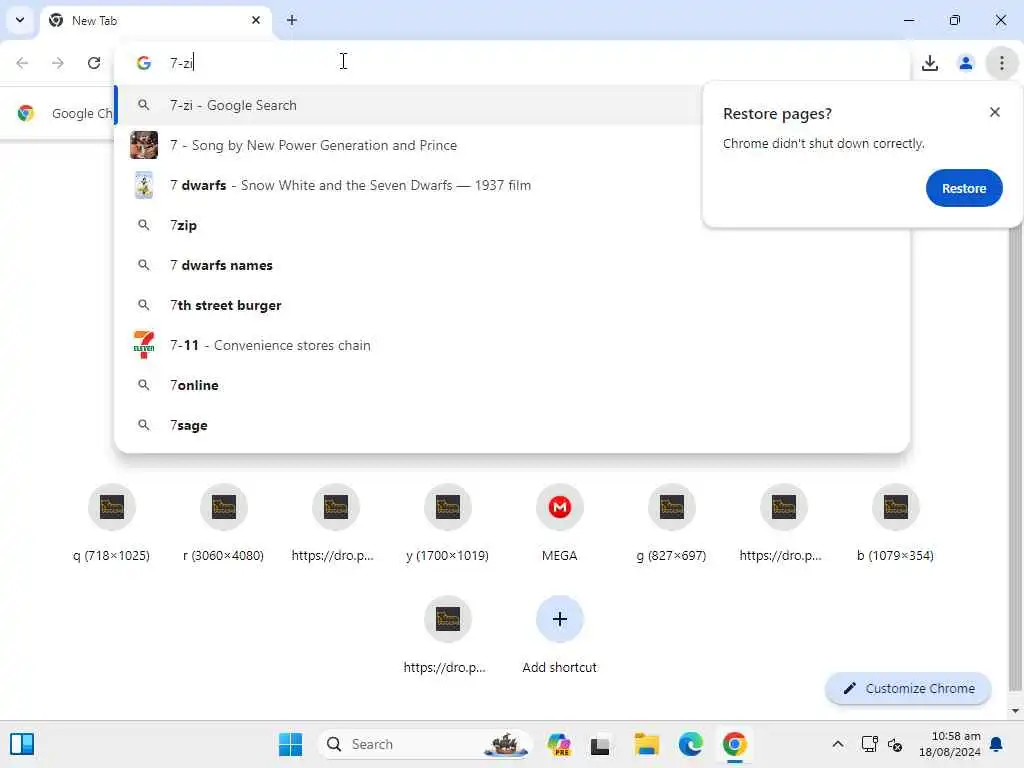This screenshot has width=1024, height=768.
Task: Click the browser back arrow
Action: pyautogui.click(x=22, y=63)
